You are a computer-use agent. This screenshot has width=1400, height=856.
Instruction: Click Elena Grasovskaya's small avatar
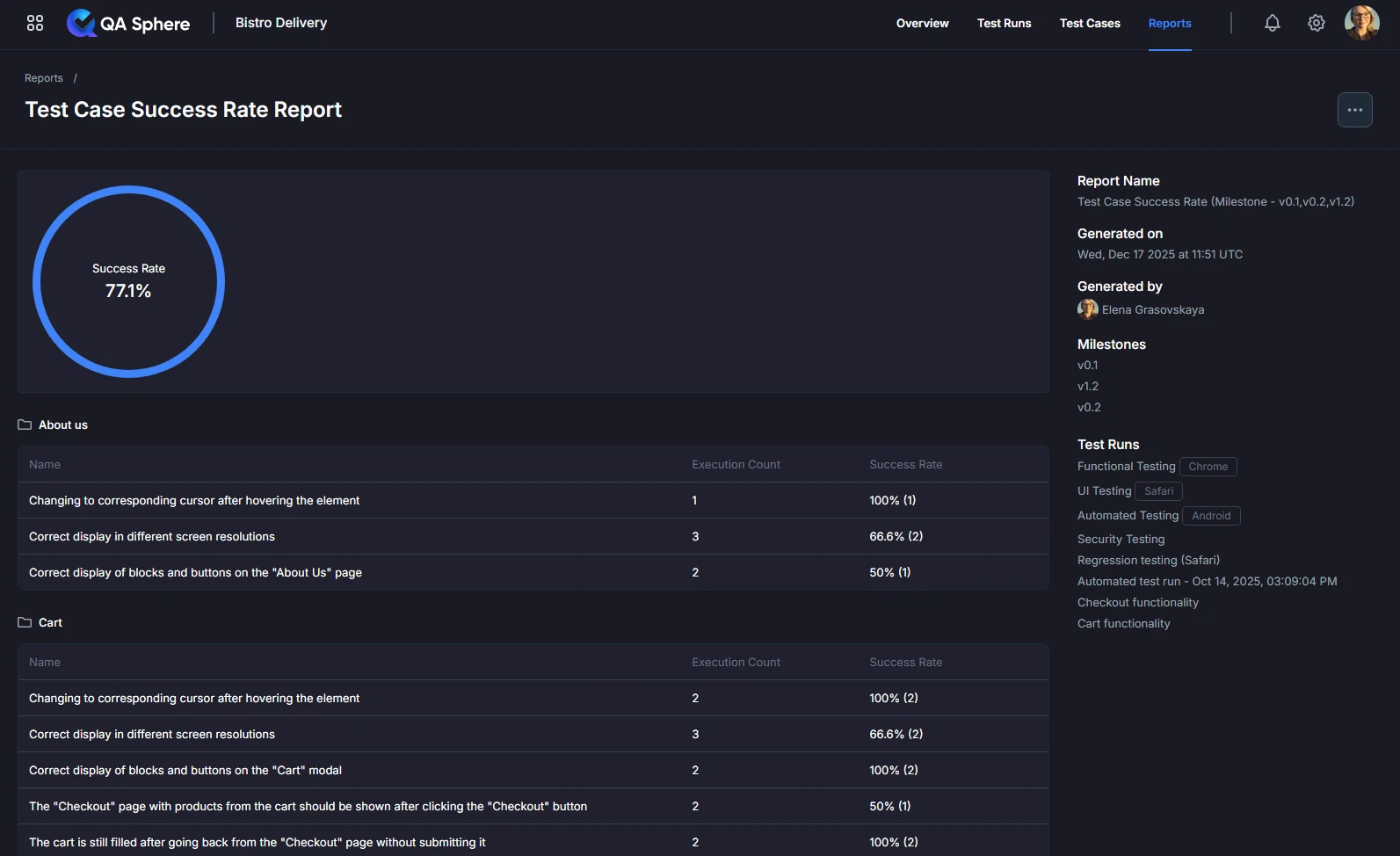(x=1087, y=309)
